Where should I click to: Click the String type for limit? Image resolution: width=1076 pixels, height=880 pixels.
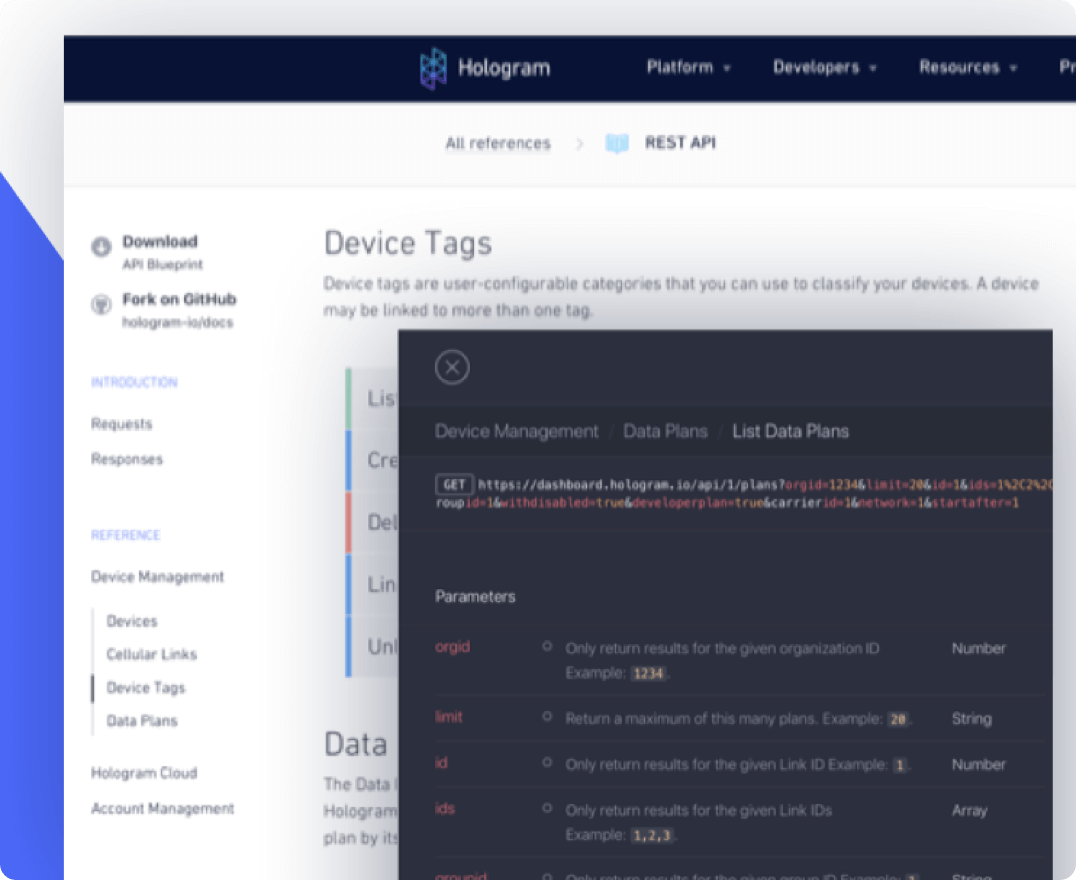coord(971,719)
